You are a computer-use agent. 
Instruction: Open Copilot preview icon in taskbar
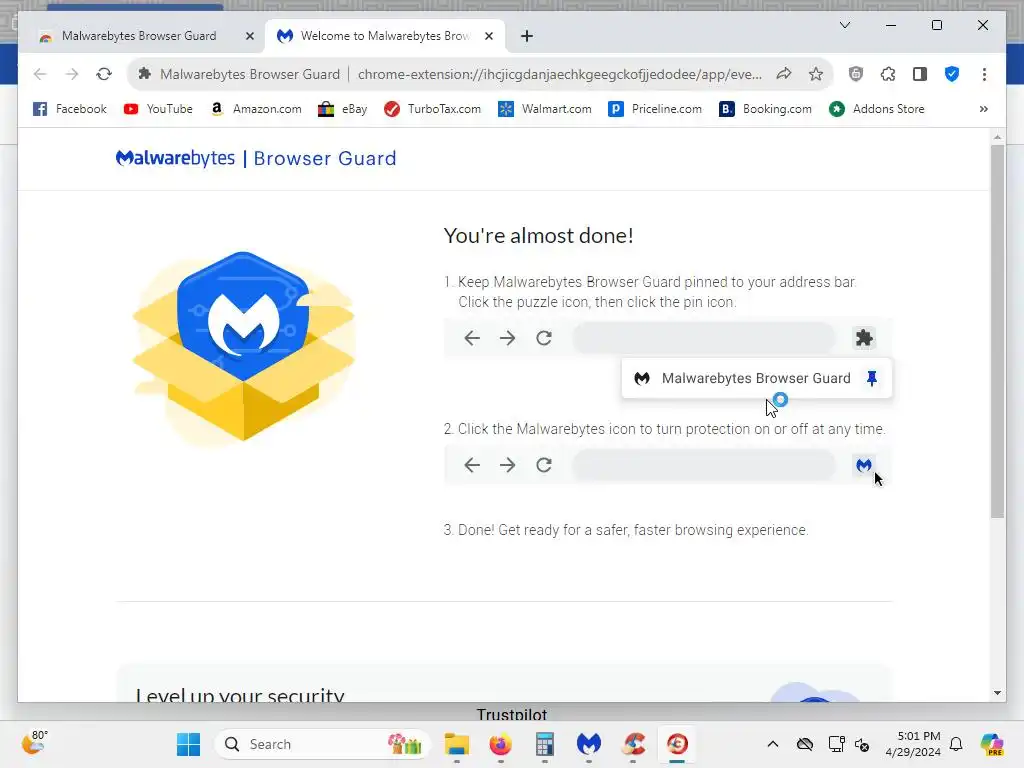click(992, 744)
